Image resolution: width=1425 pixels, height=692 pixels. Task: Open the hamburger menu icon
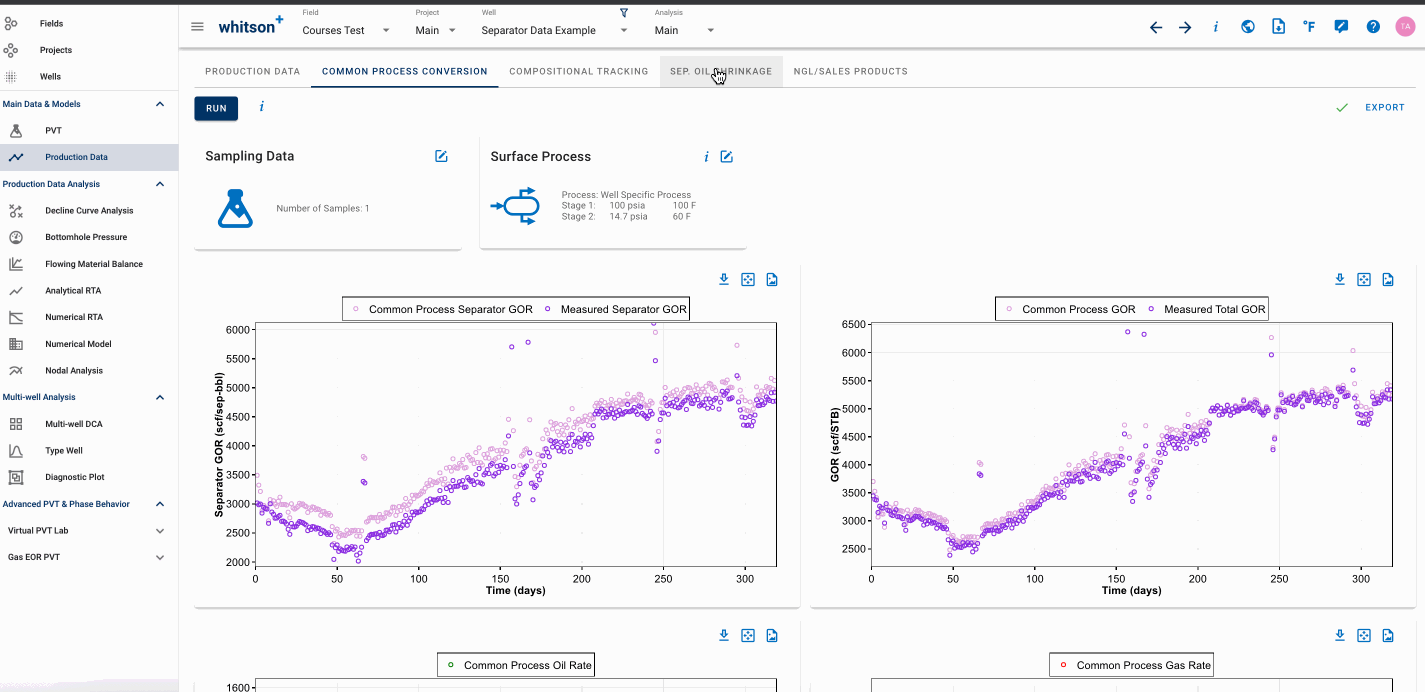197,27
